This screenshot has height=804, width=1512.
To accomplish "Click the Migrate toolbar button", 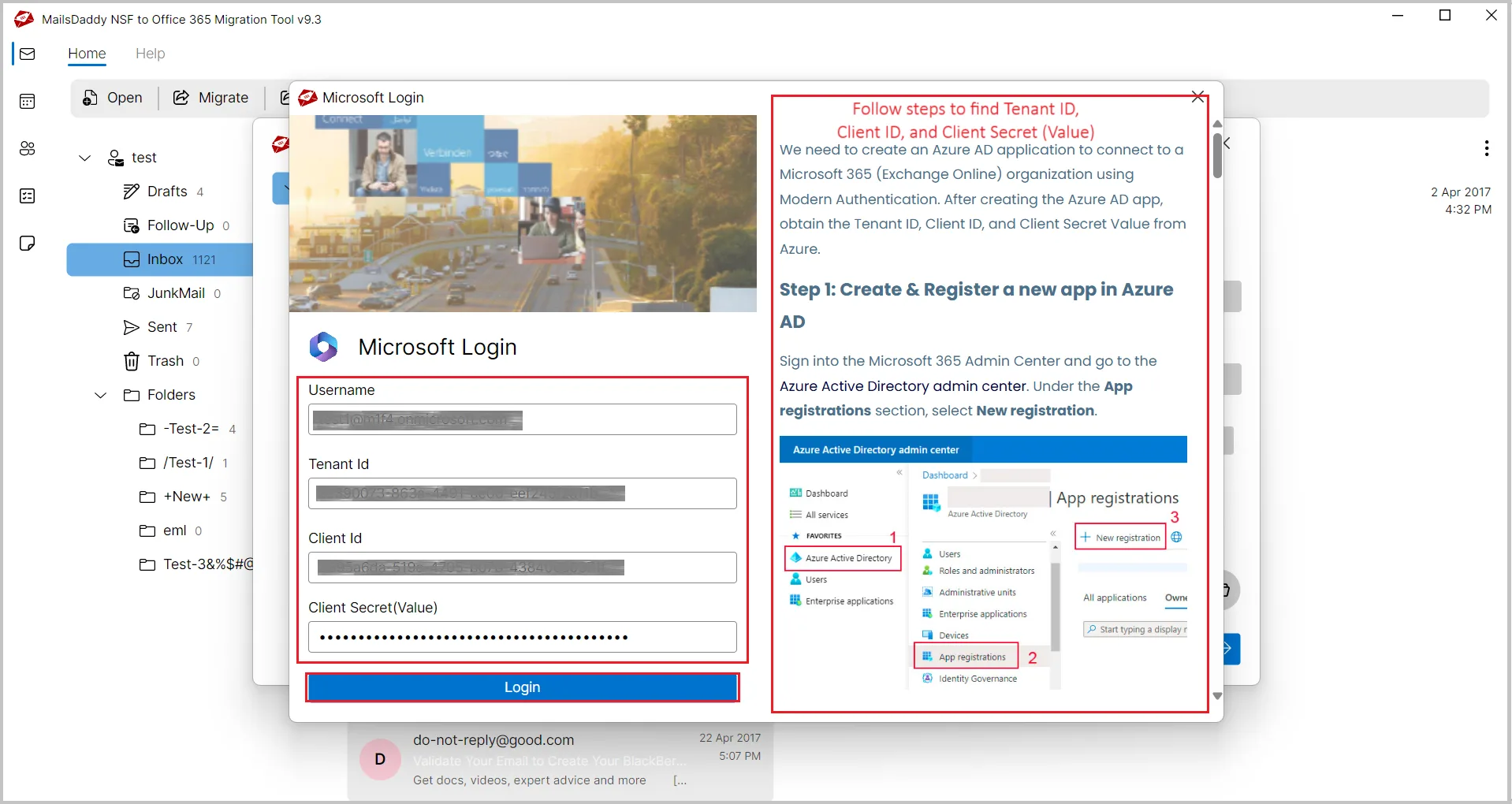I will point(210,97).
